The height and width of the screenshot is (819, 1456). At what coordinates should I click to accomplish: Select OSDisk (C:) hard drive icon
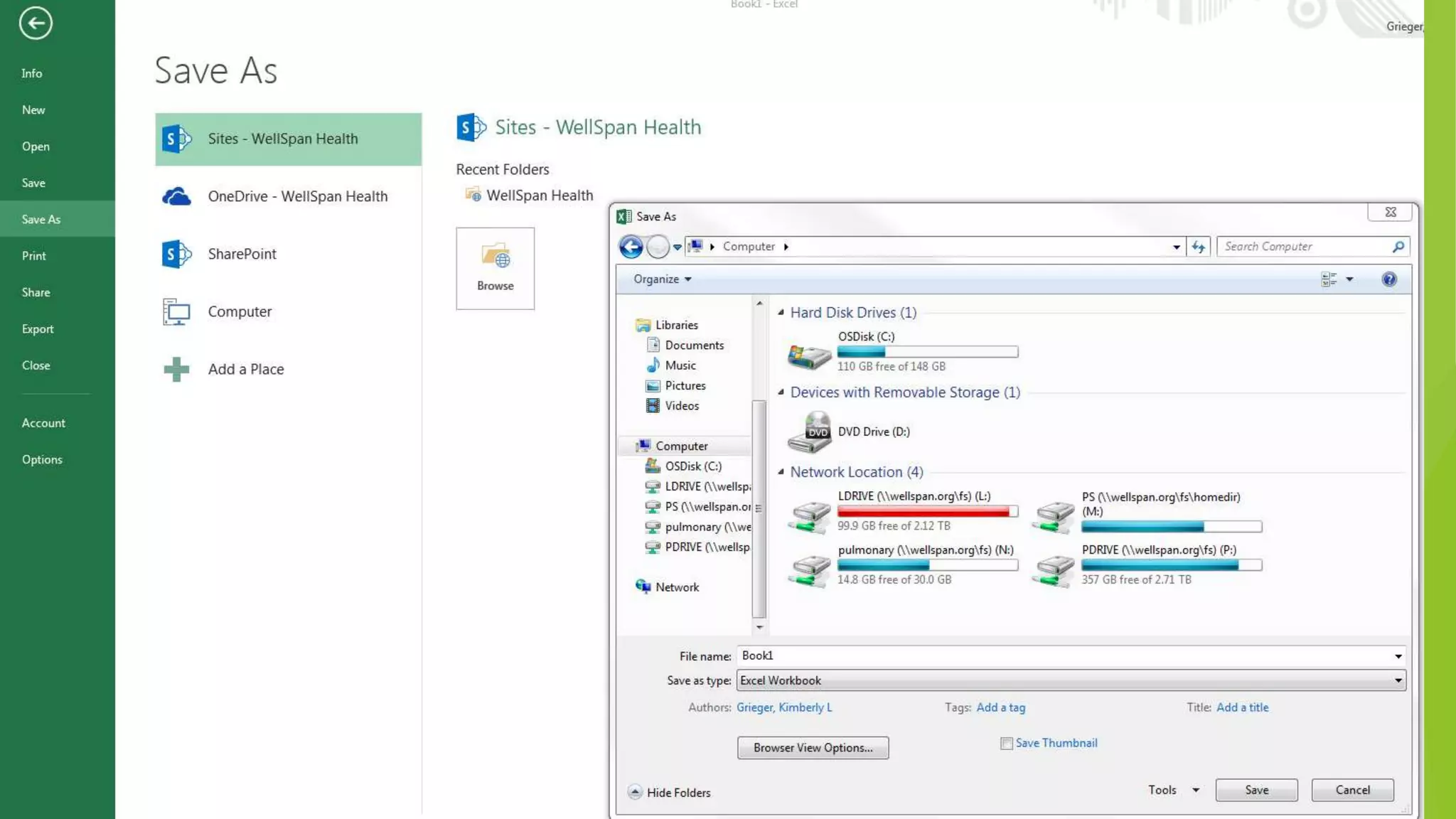809,353
